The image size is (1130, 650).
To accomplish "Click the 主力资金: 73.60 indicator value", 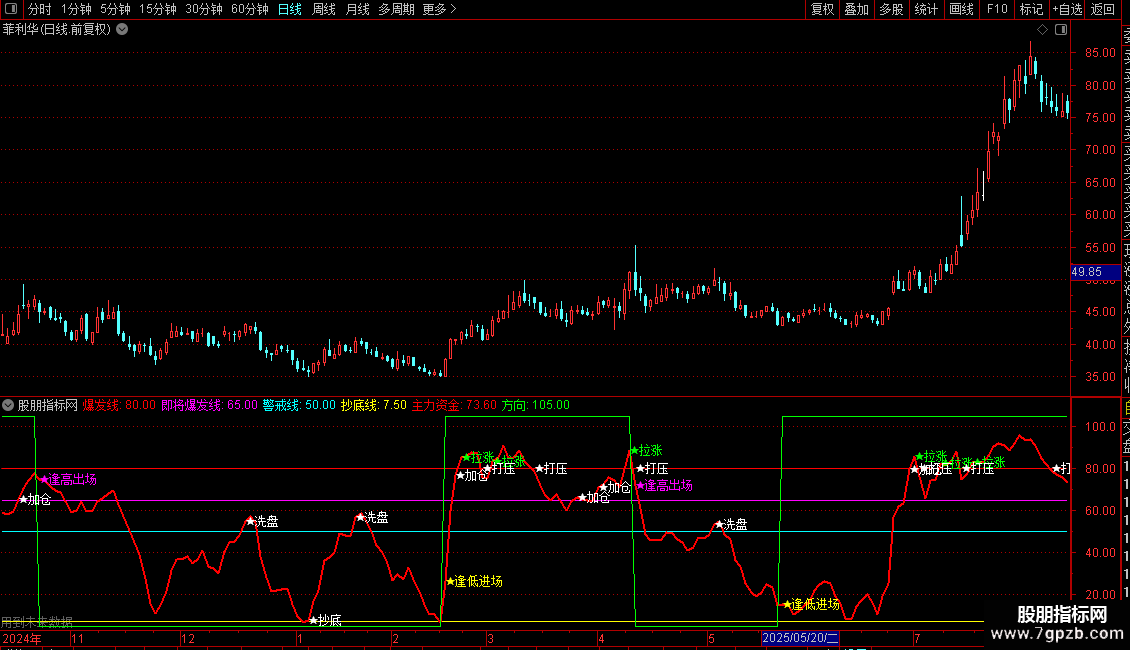I will tap(454, 405).
